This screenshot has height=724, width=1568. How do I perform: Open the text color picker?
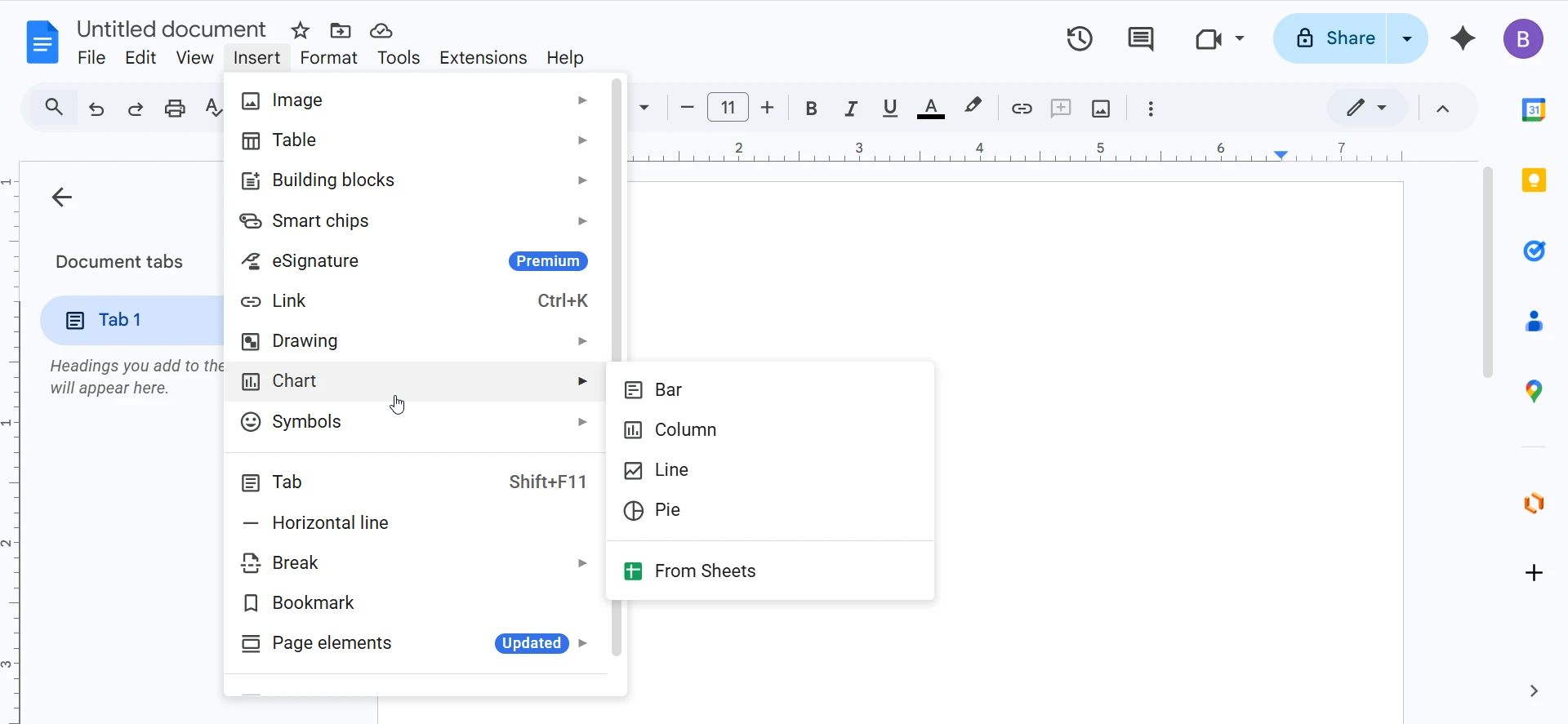[x=931, y=109]
